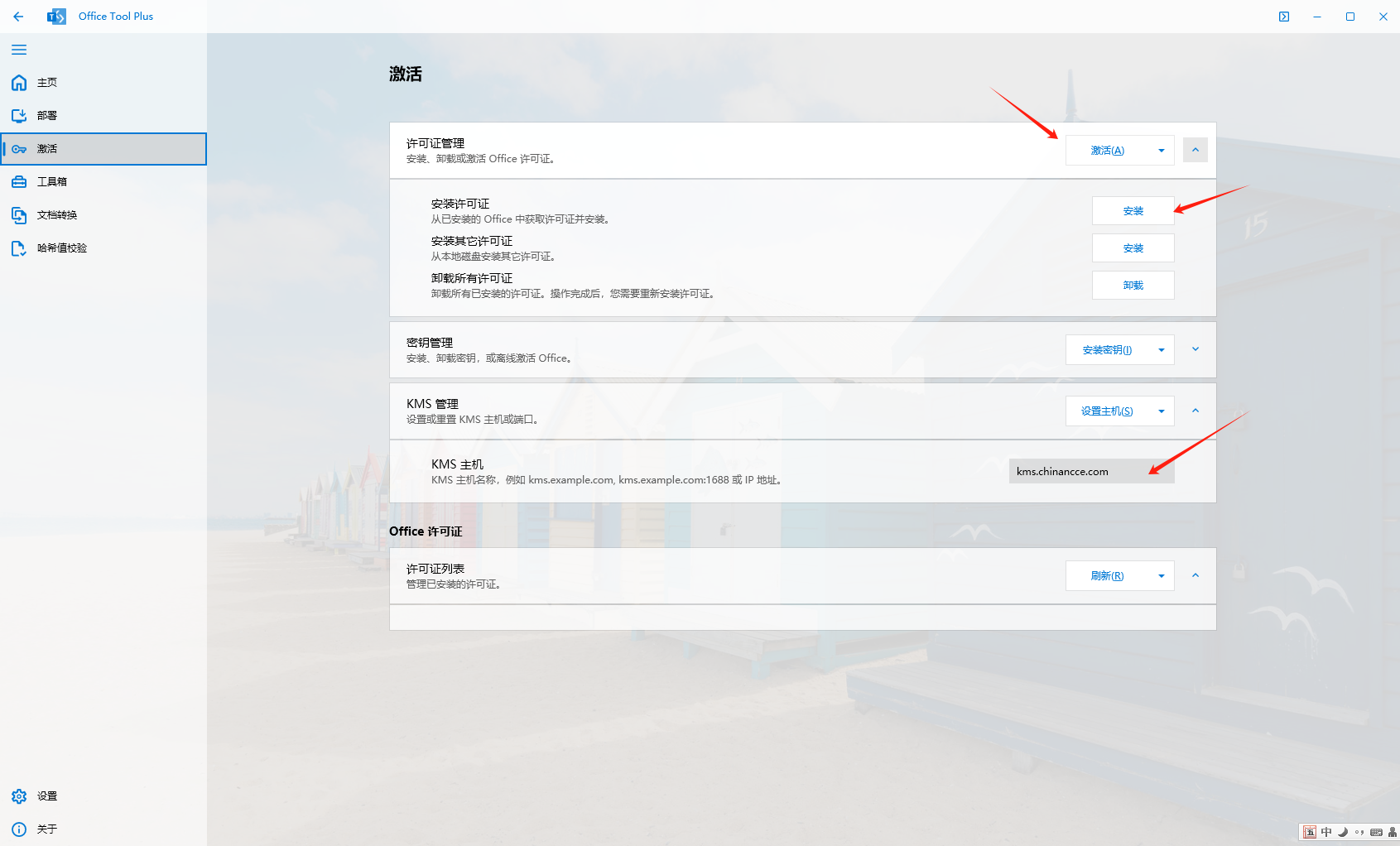Image resolution: width=1400 pixels, height=846 pixels.
Task: Open 哈希值校验 hash check page
Action: click(x=103, y=248)
